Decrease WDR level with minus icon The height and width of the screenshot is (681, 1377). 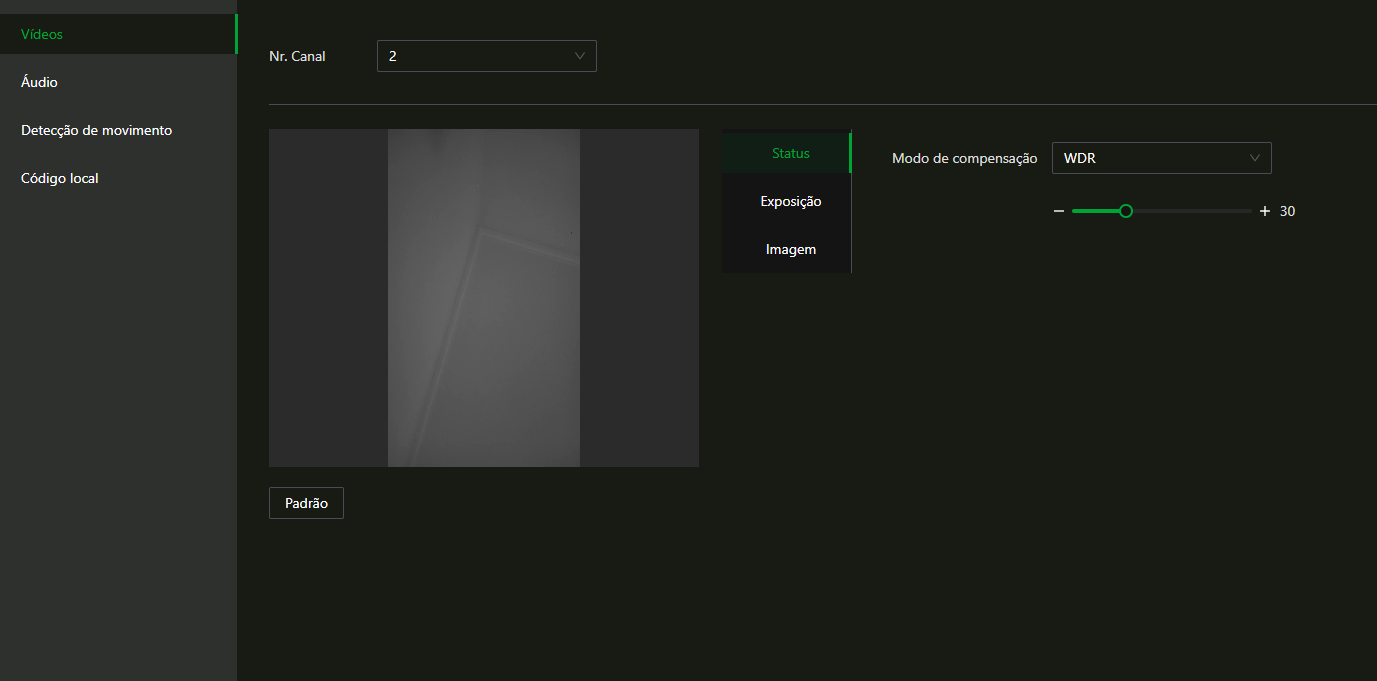click(x=1059, y=211)
